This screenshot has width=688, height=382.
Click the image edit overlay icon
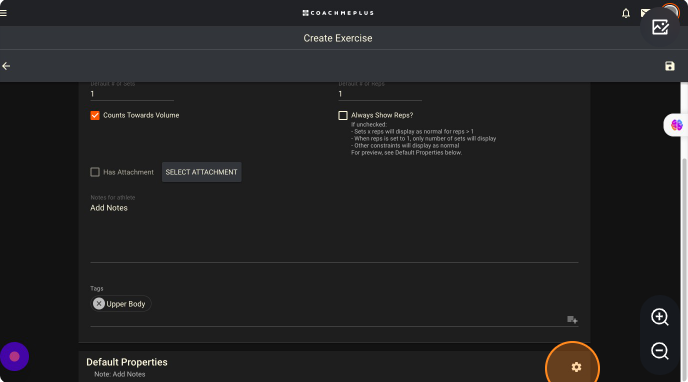pos(660,27)
